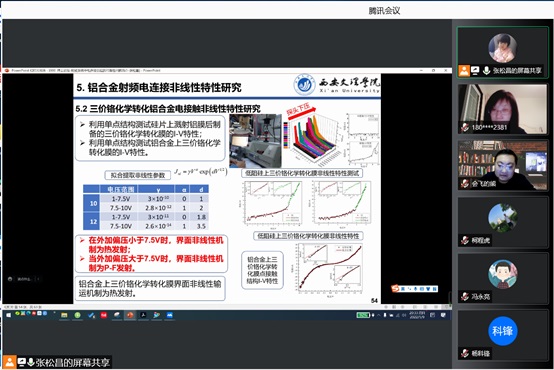Open the red app icon in taskbar
Image resolution: width=554 pixels, height=370 pixels.
click(x=104, y=315)
